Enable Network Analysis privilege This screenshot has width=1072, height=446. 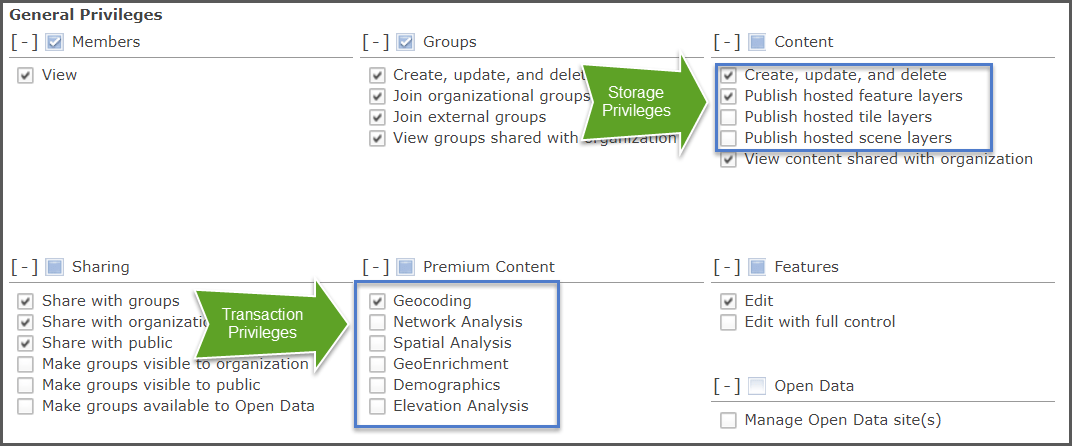[x=377, y=322]
